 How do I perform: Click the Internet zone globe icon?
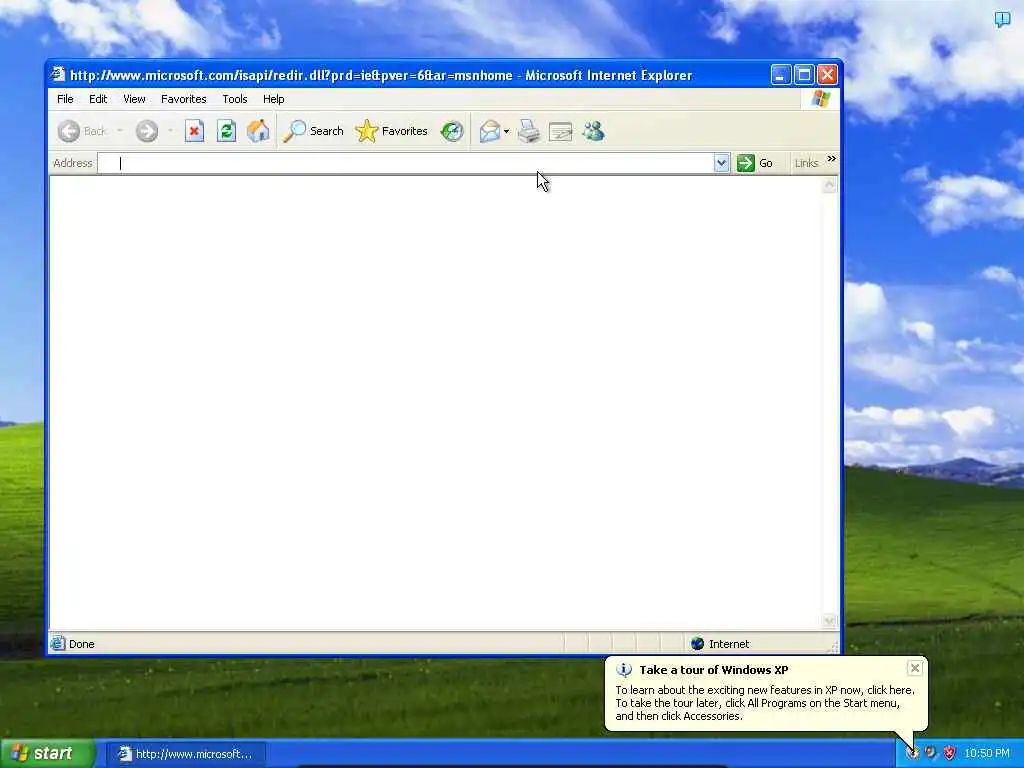(x=697, y=644)
